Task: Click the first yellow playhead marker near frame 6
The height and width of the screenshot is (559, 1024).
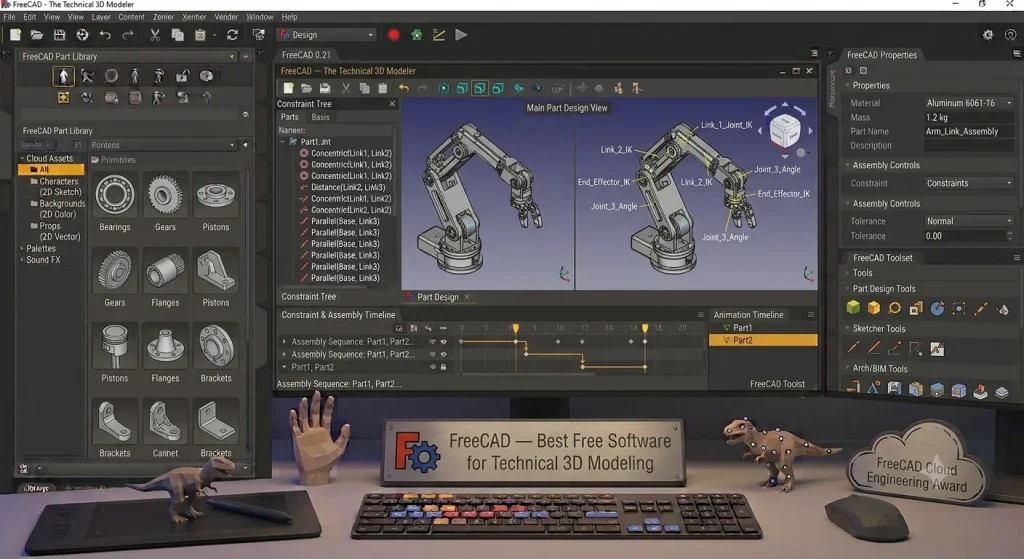Action: [x=515, y=328]
